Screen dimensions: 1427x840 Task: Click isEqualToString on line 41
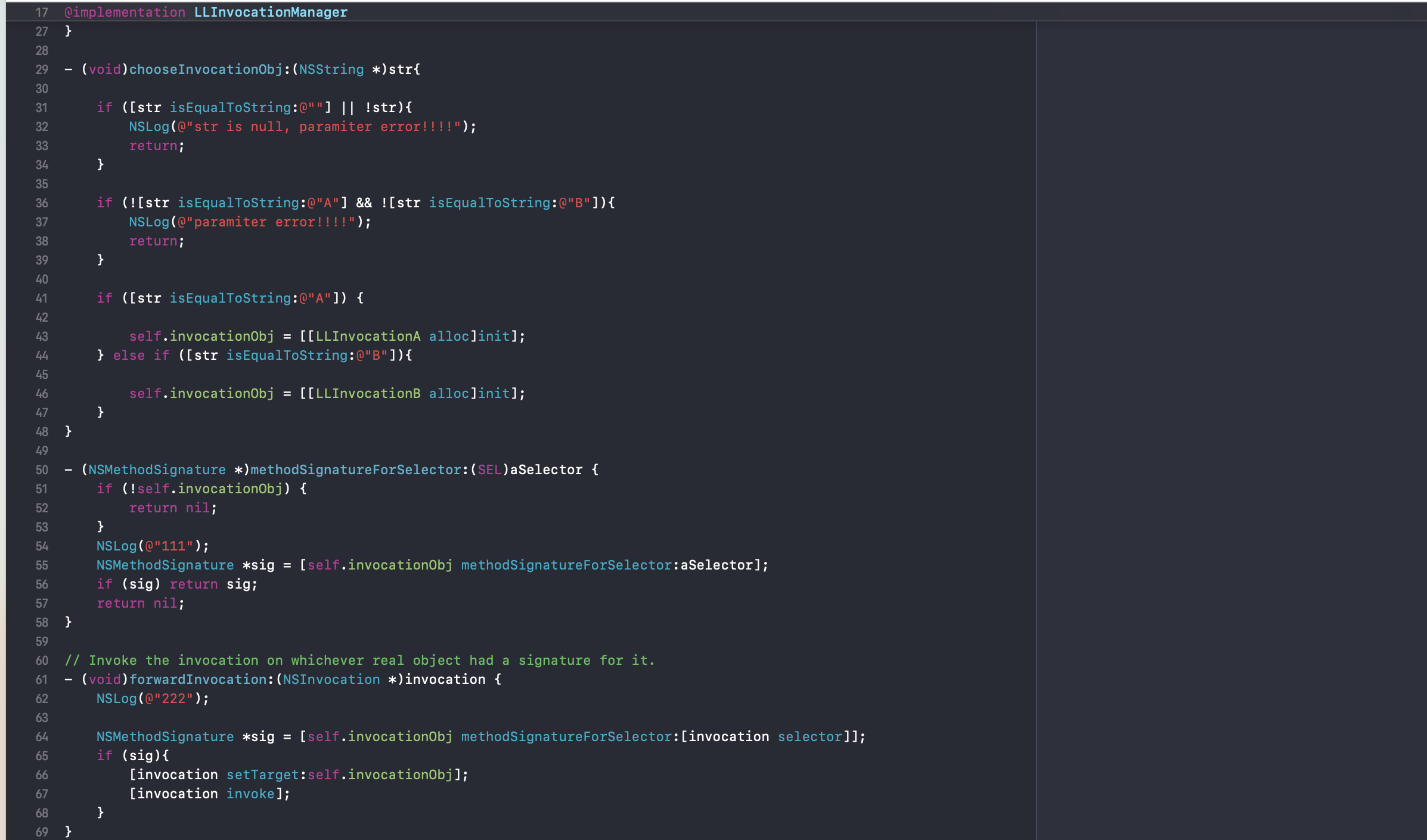click(230, 298)
